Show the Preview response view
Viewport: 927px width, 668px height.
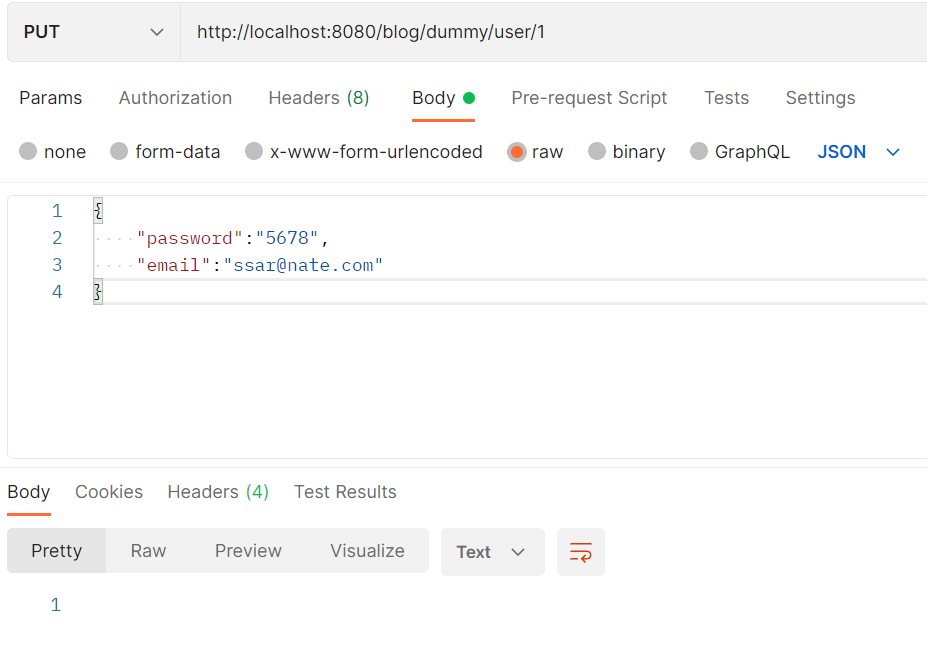pyautogui.click(x=248, y=551)
